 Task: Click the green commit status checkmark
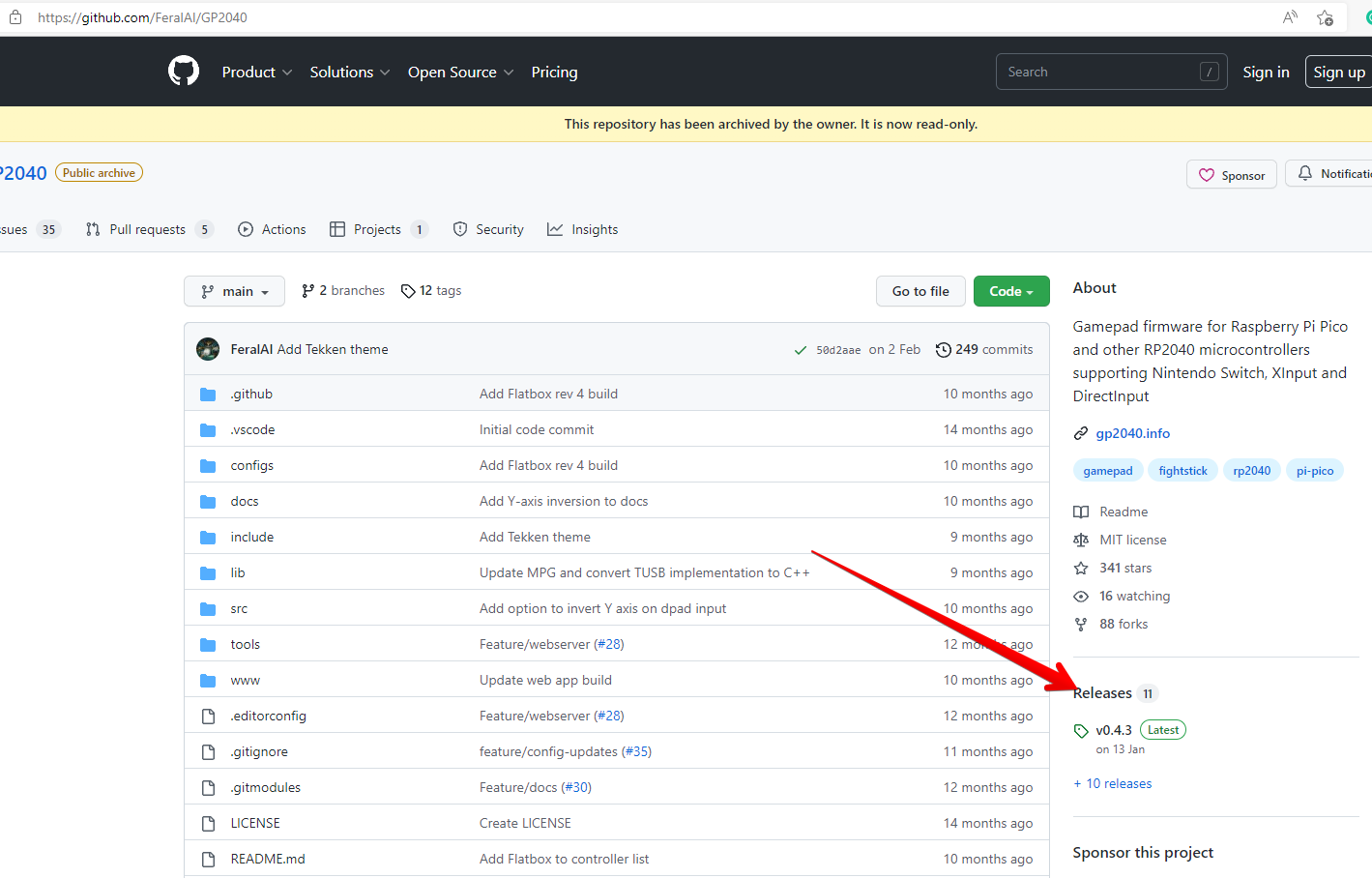[801, 350]
